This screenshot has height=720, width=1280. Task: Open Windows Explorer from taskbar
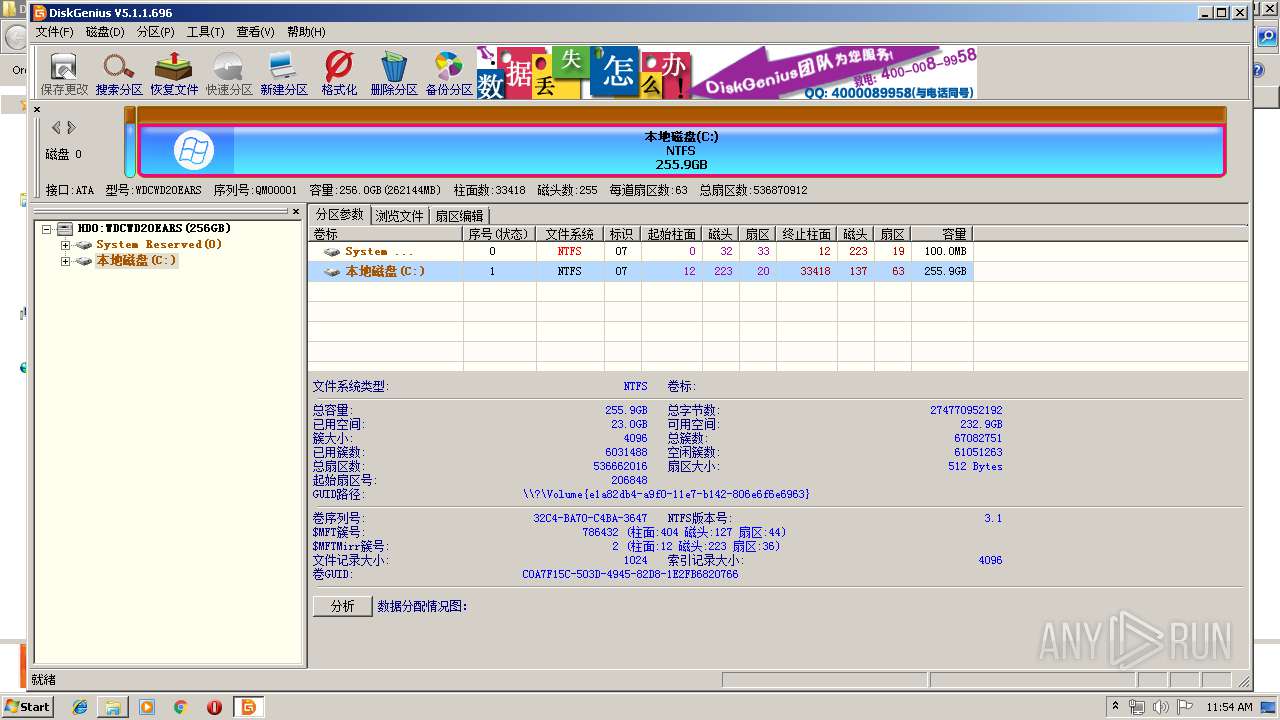click(113, 707)
